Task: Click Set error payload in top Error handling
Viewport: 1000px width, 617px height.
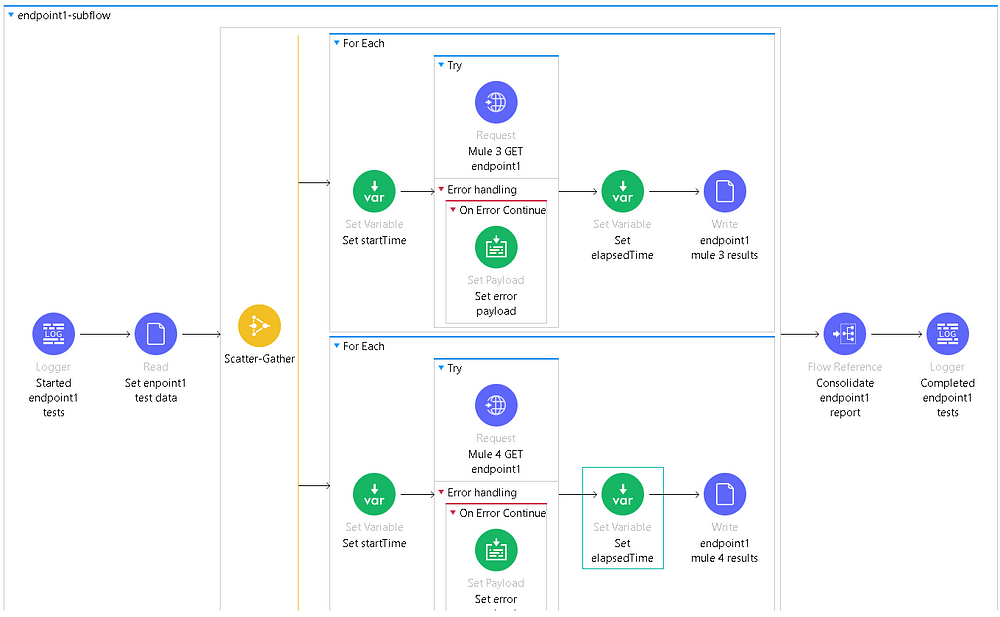Action: coord(496,247)
